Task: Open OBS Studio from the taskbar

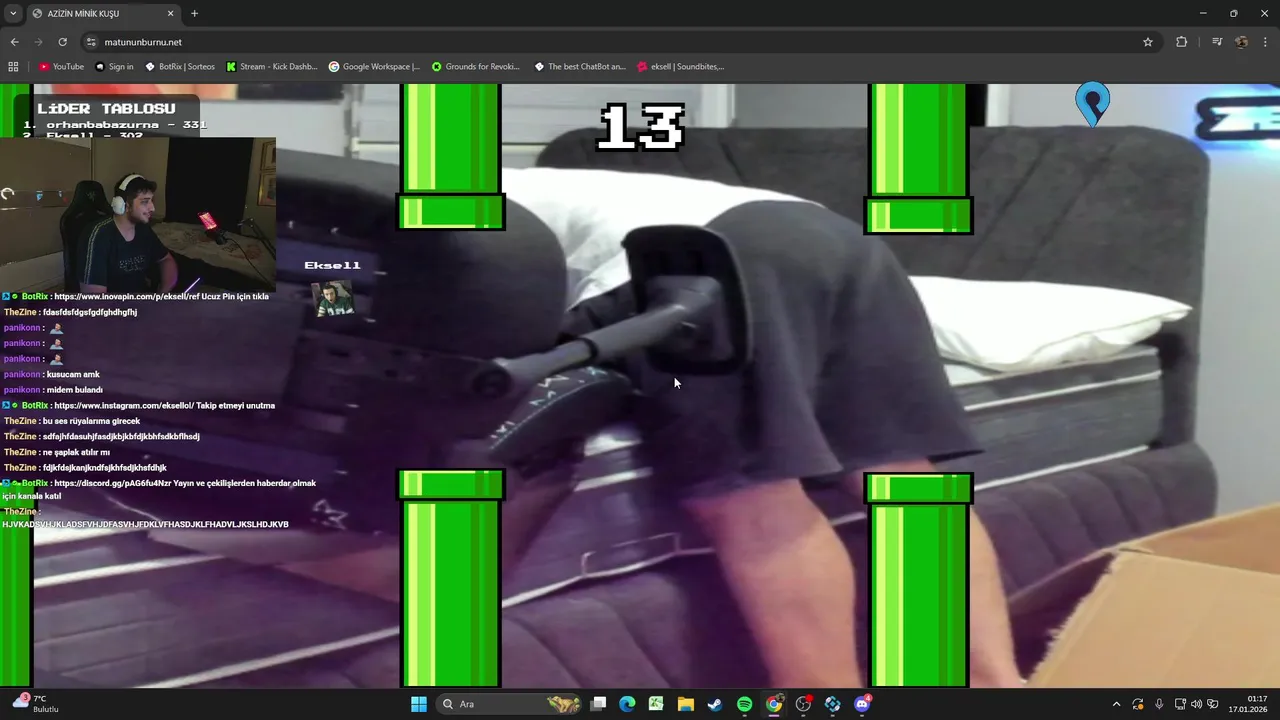Action: pos(803,704)
